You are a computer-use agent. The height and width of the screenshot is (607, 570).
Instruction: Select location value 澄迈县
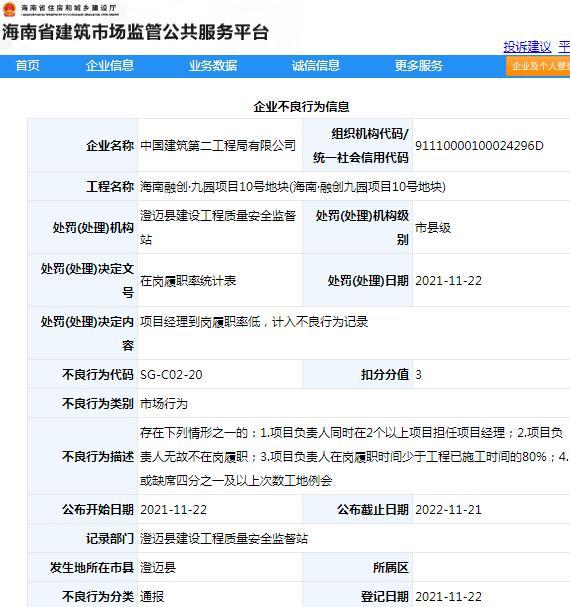(x=158, y=568)
